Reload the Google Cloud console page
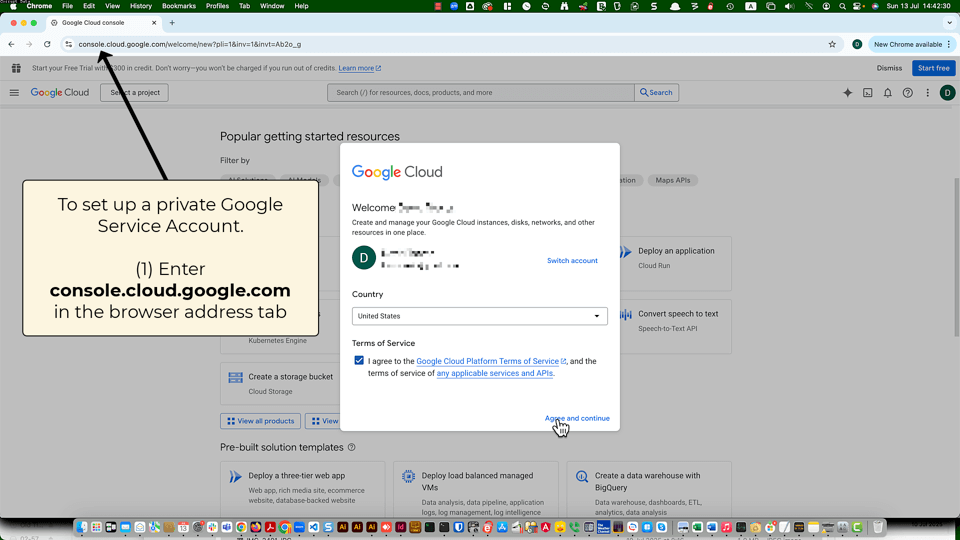 [47, 44]
